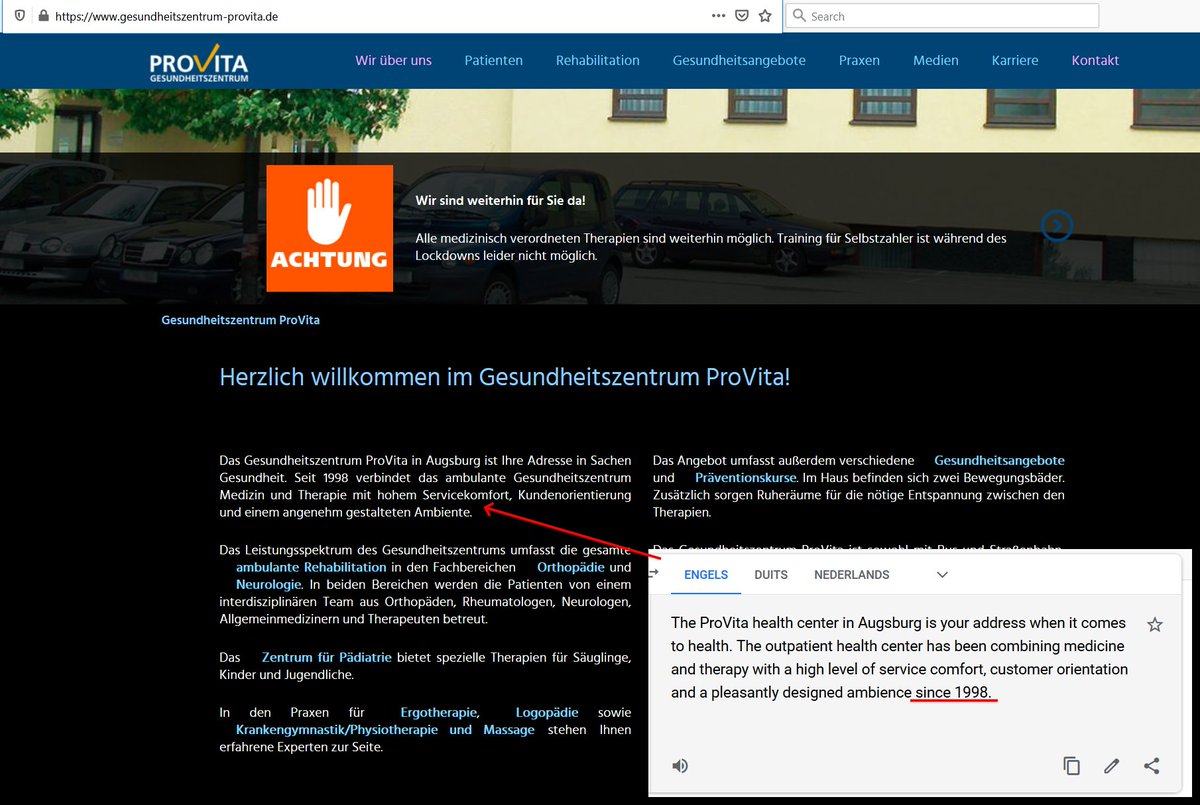Select the NEDERLANDS language tab
The height and width of the screenshot is (805, 1200).
(x=852, y=575)
